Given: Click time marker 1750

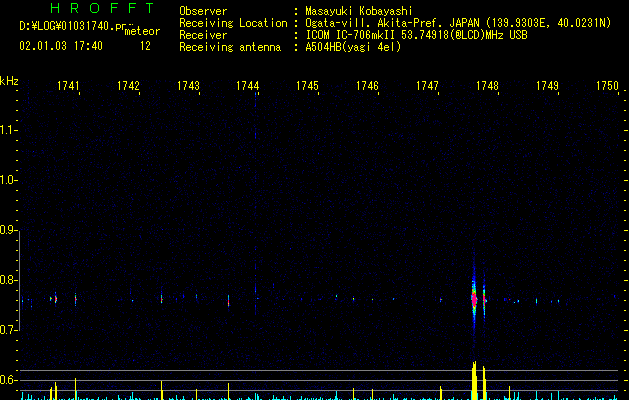Looking at the screenshot, I should pyautogui.click(x=607, y=86).
